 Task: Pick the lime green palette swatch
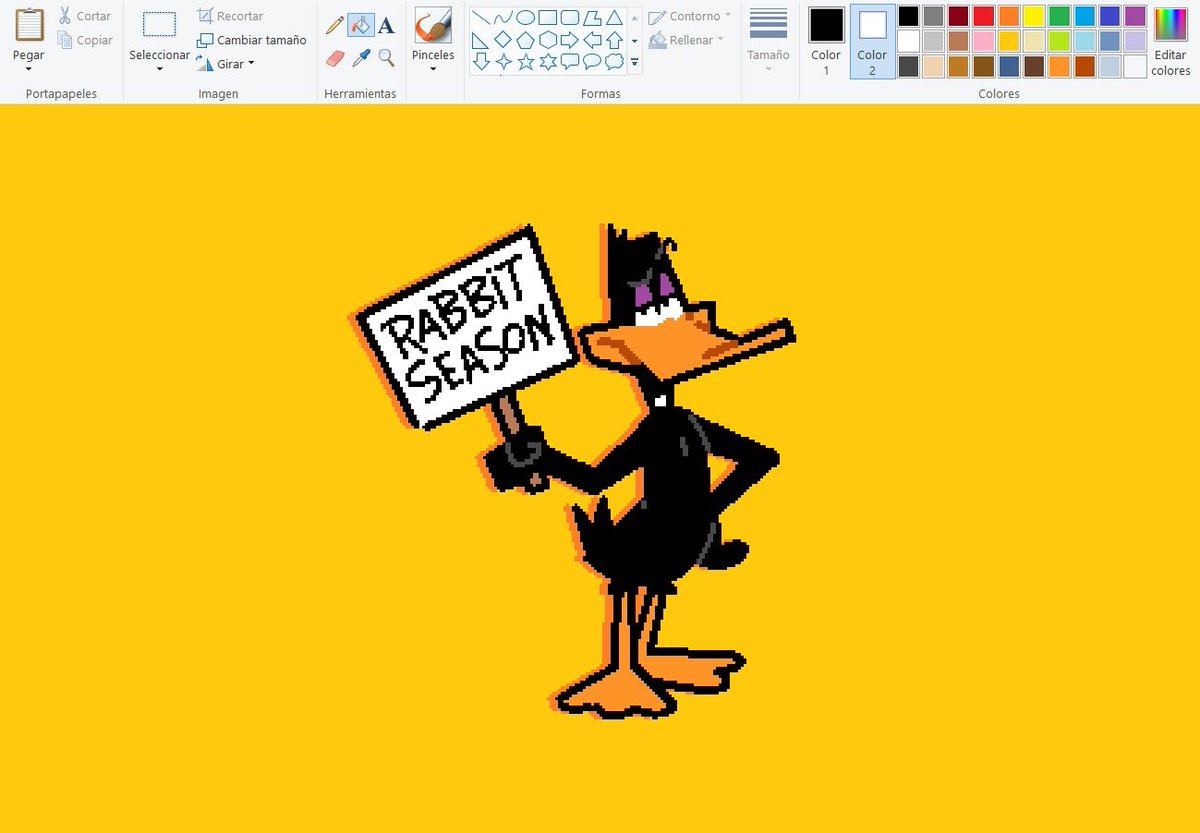[x=1059, y=41]
